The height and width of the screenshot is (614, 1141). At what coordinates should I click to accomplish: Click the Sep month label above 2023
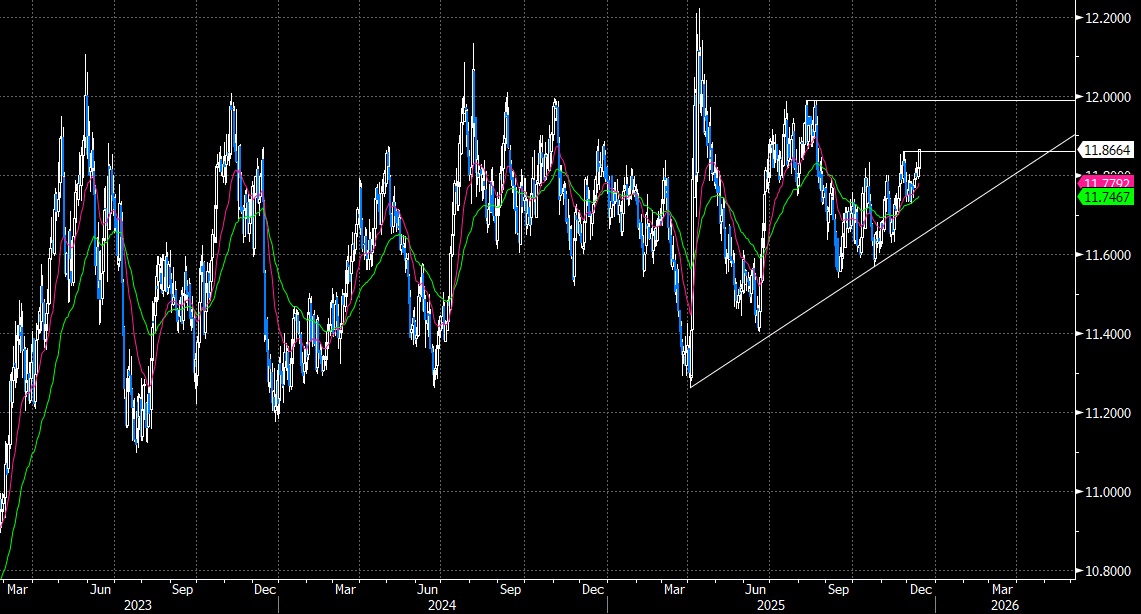pos(182,590)
